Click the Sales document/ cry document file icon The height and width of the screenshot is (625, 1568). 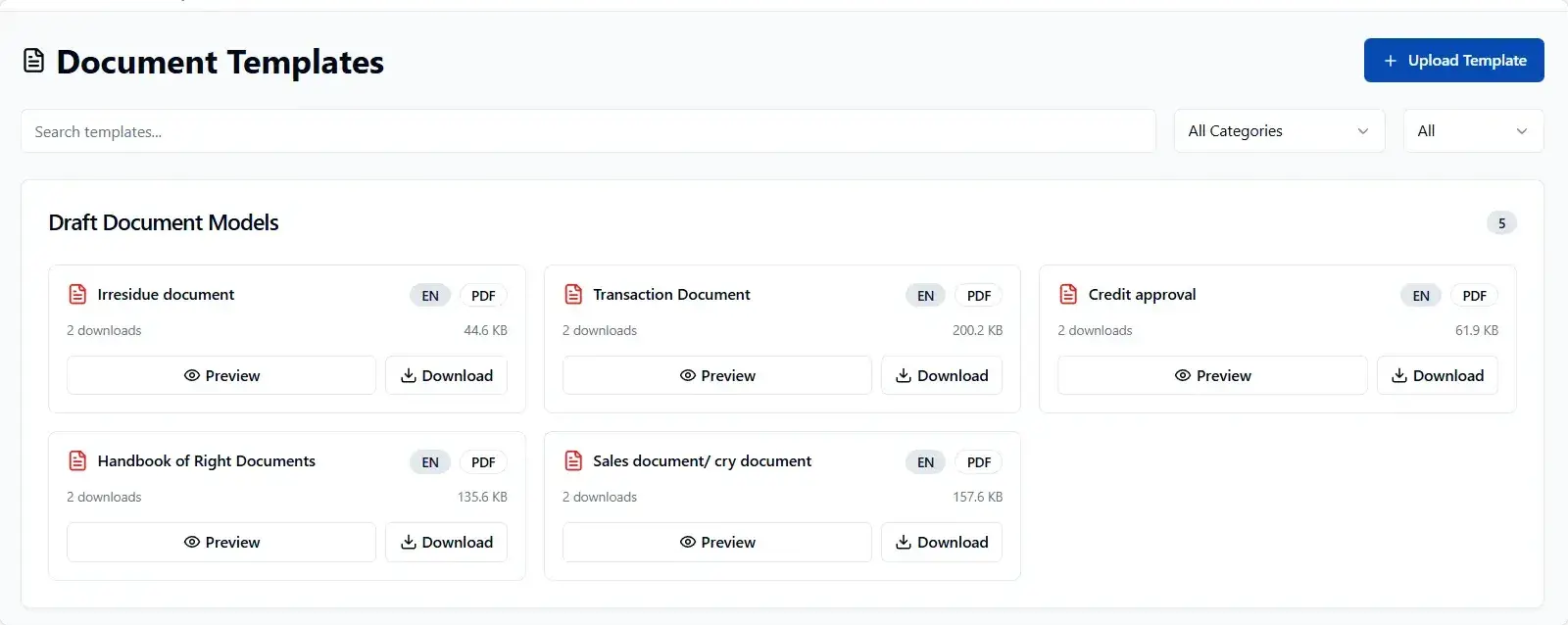click(573, 461)
